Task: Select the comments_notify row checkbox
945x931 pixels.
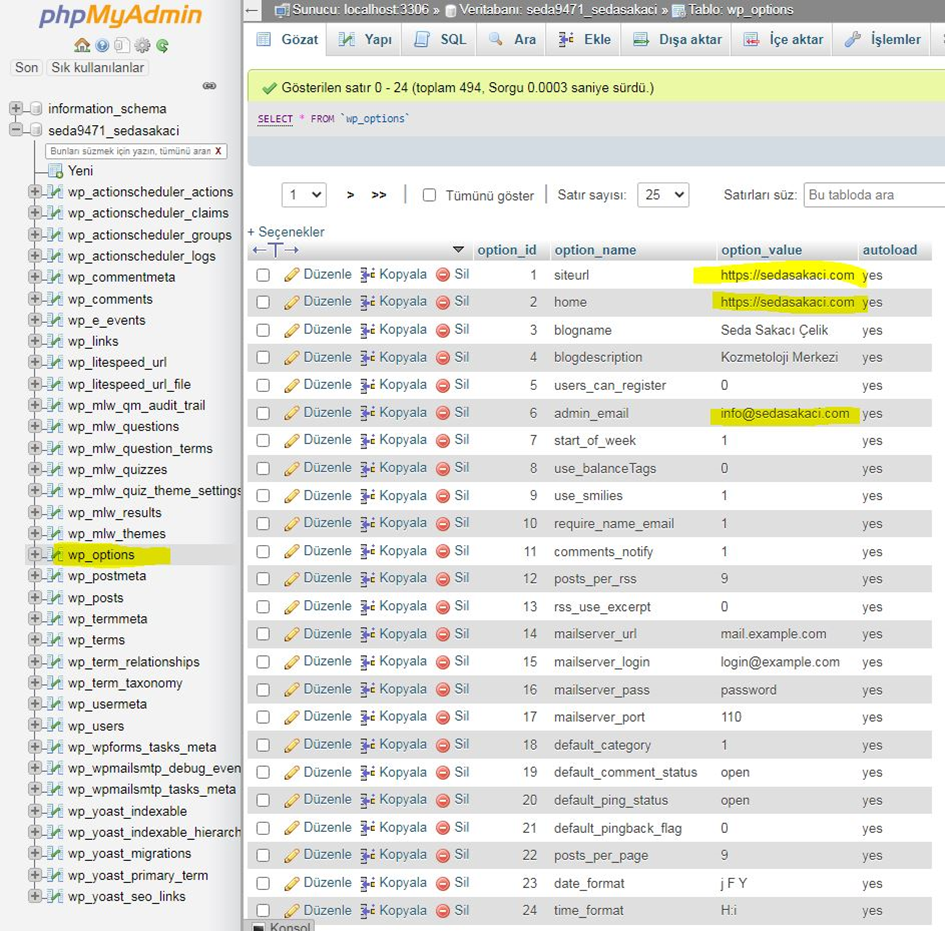Action: [263, 551]
